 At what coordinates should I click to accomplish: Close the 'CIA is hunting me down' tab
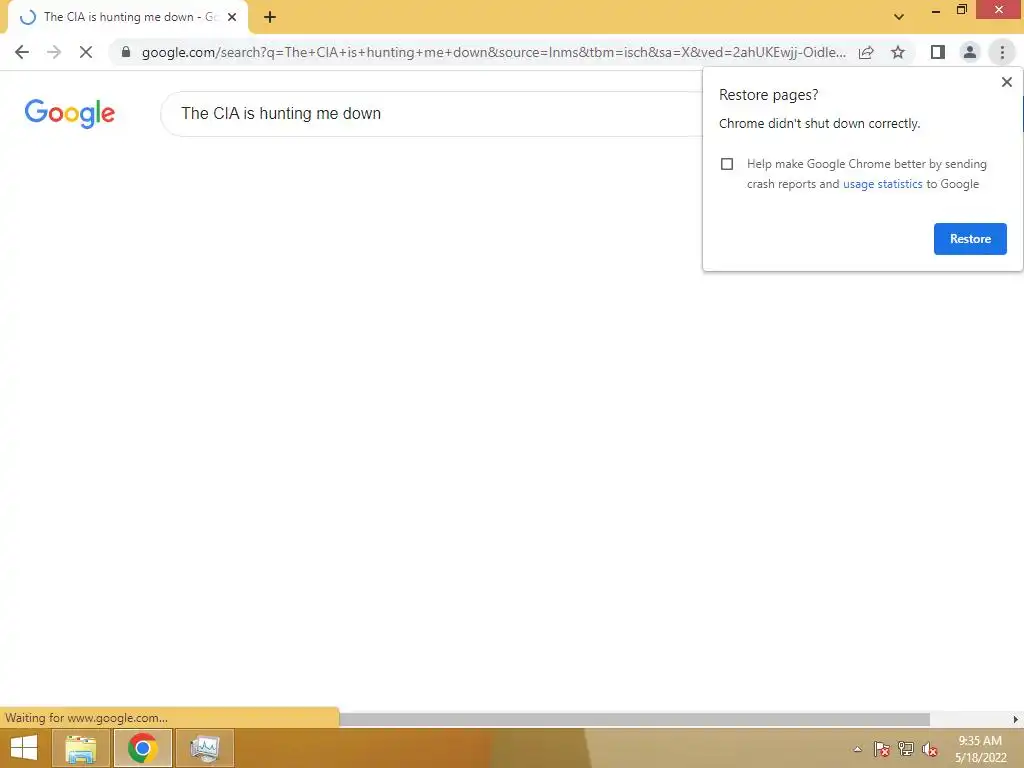pyautogui.click(x=232, y=18)
